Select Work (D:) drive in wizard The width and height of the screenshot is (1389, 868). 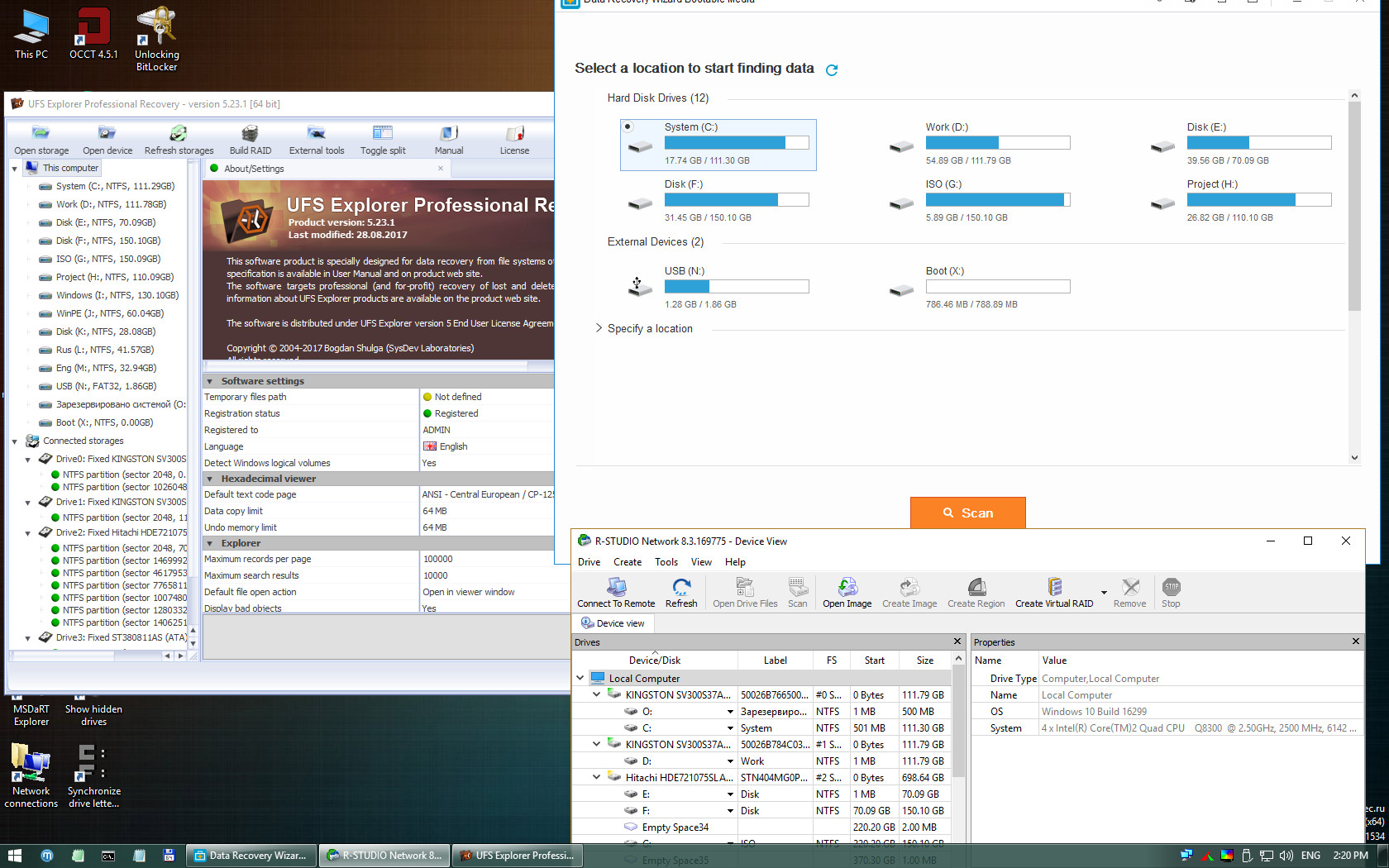(x=980, y=144)
